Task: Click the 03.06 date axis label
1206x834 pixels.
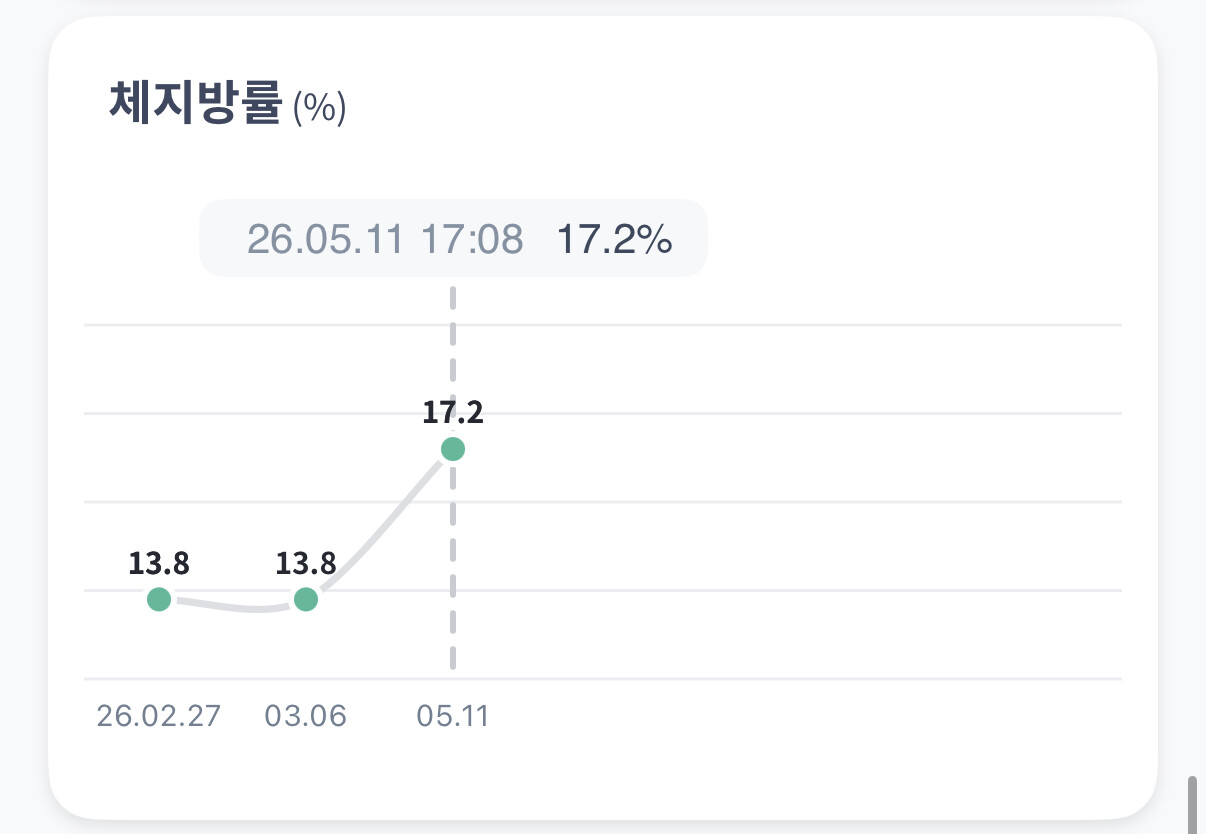Action: [306, 717]
